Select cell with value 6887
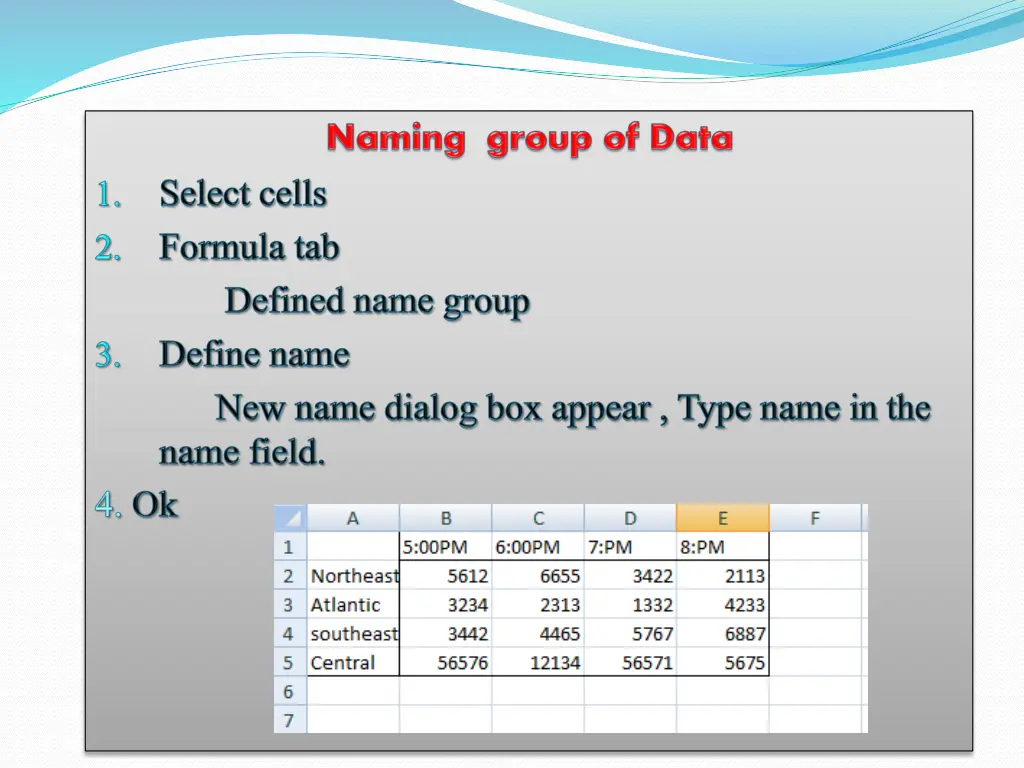The height and width of the screenshot is (768, 1024). (722, 634)
